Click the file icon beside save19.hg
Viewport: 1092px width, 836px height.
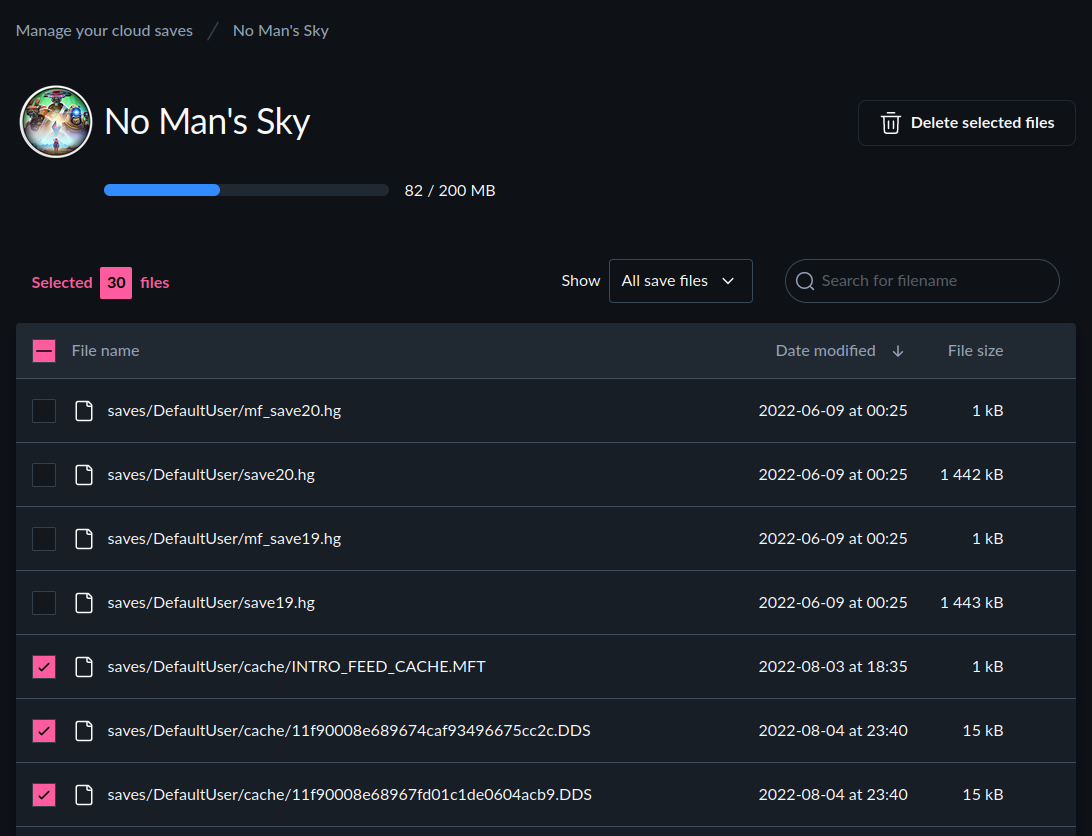84,602
